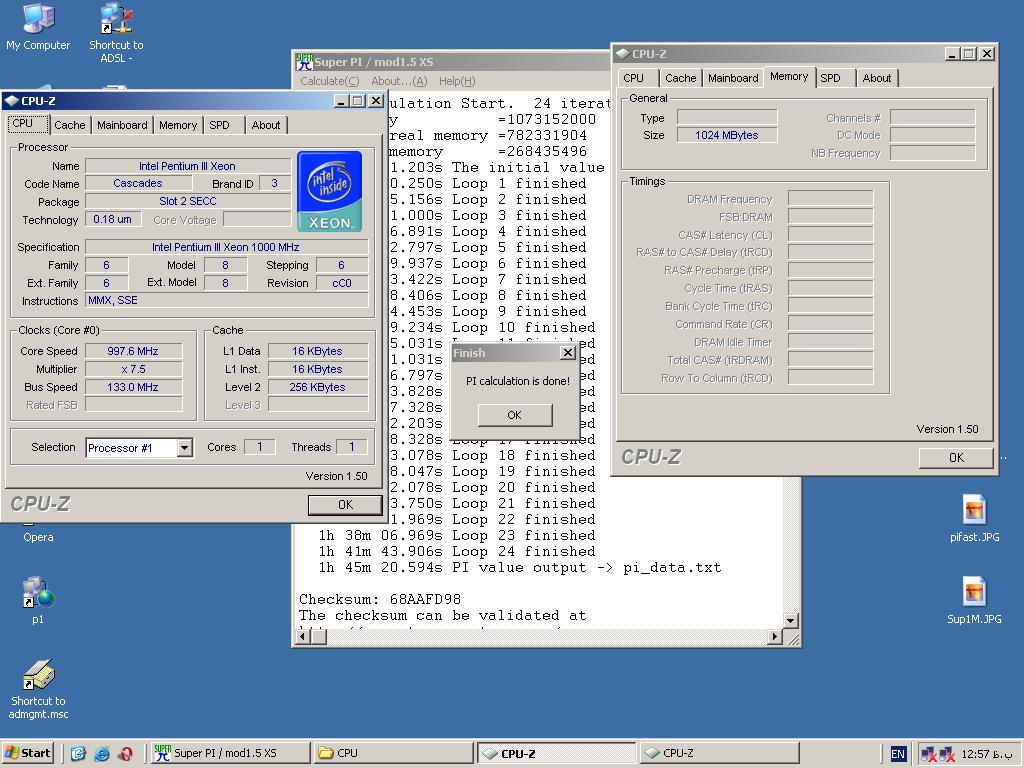Open About tab in left CPU-Z window

[x=266, y=125]
